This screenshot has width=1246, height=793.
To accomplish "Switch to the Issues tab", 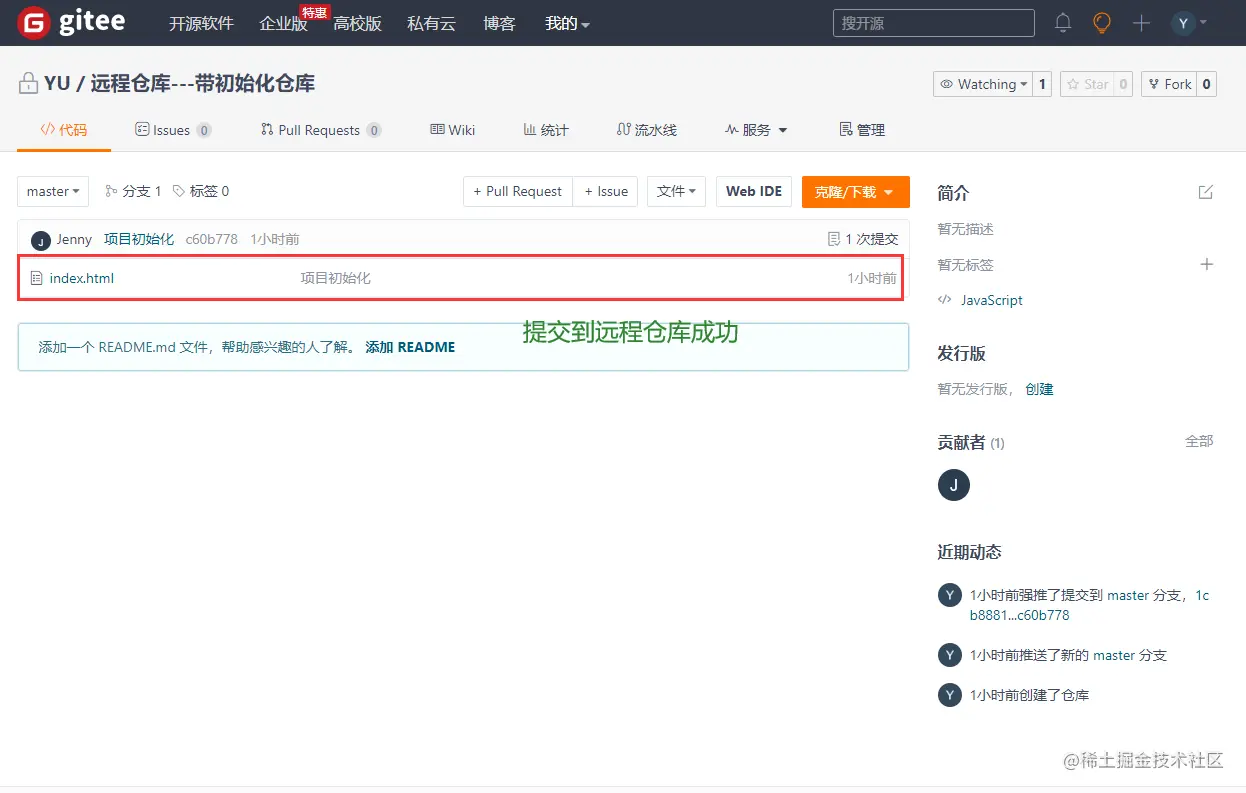I will [x=172, y=129].
